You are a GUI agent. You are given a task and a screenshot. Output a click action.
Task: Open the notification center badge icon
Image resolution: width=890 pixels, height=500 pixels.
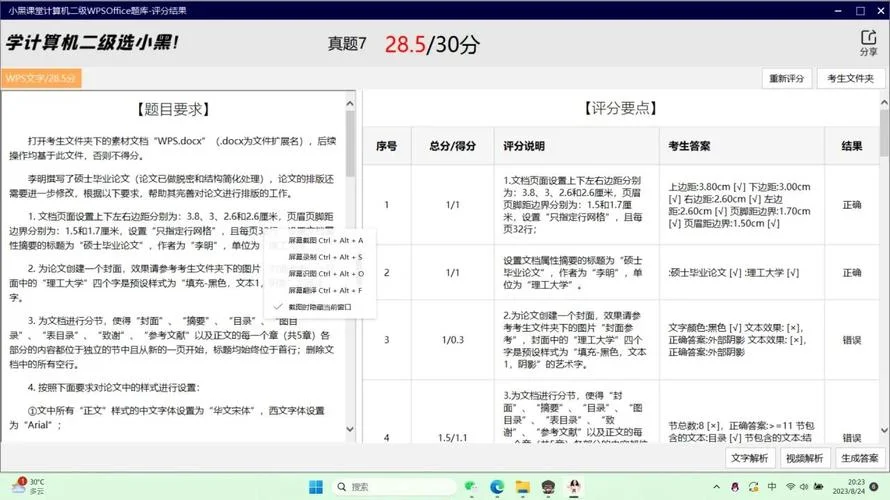[874, 486]
